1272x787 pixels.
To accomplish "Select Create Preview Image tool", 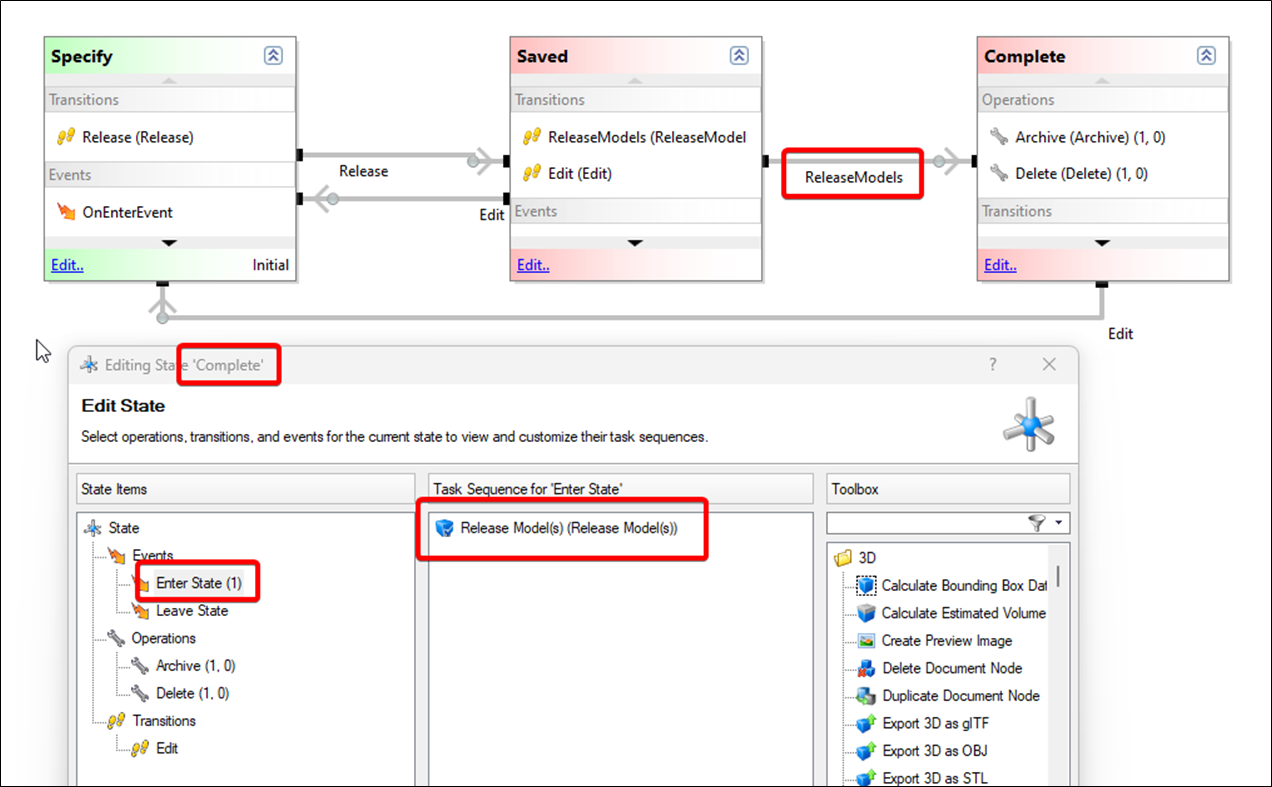I will [946, 641].
